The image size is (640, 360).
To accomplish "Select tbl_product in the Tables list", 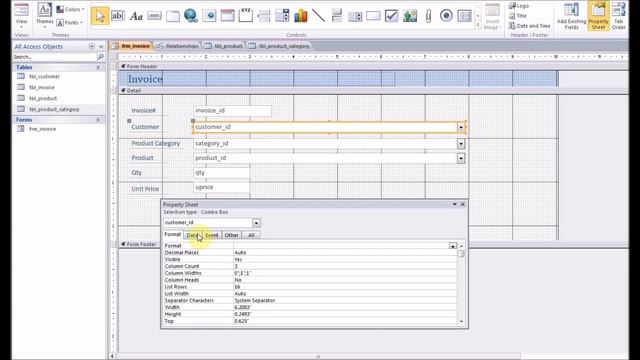I will pyautogui.click(x=43, y=98).
